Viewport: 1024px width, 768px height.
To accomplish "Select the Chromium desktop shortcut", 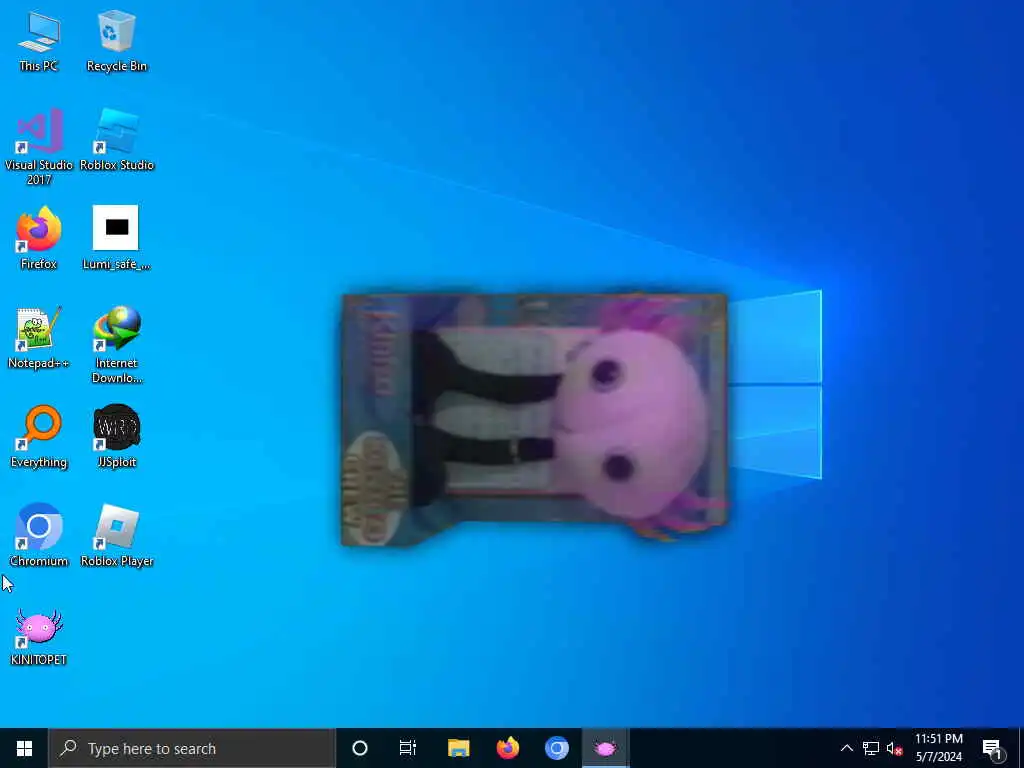I will coord(39,535).
